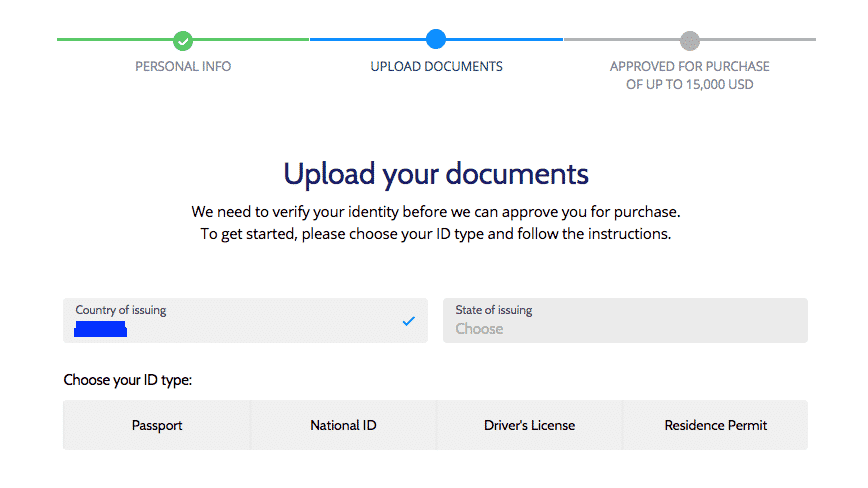Click the green Personal Info step checkmark
868x488 pixels.
[x=183, y=40]
